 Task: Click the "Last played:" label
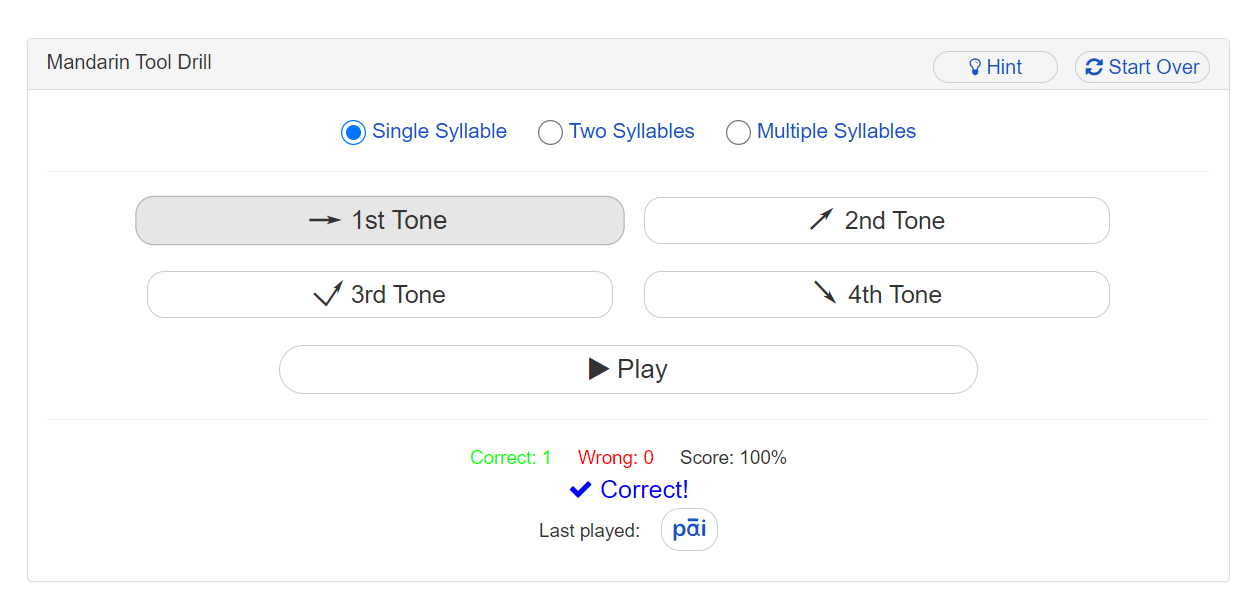(x=589, y=531)
